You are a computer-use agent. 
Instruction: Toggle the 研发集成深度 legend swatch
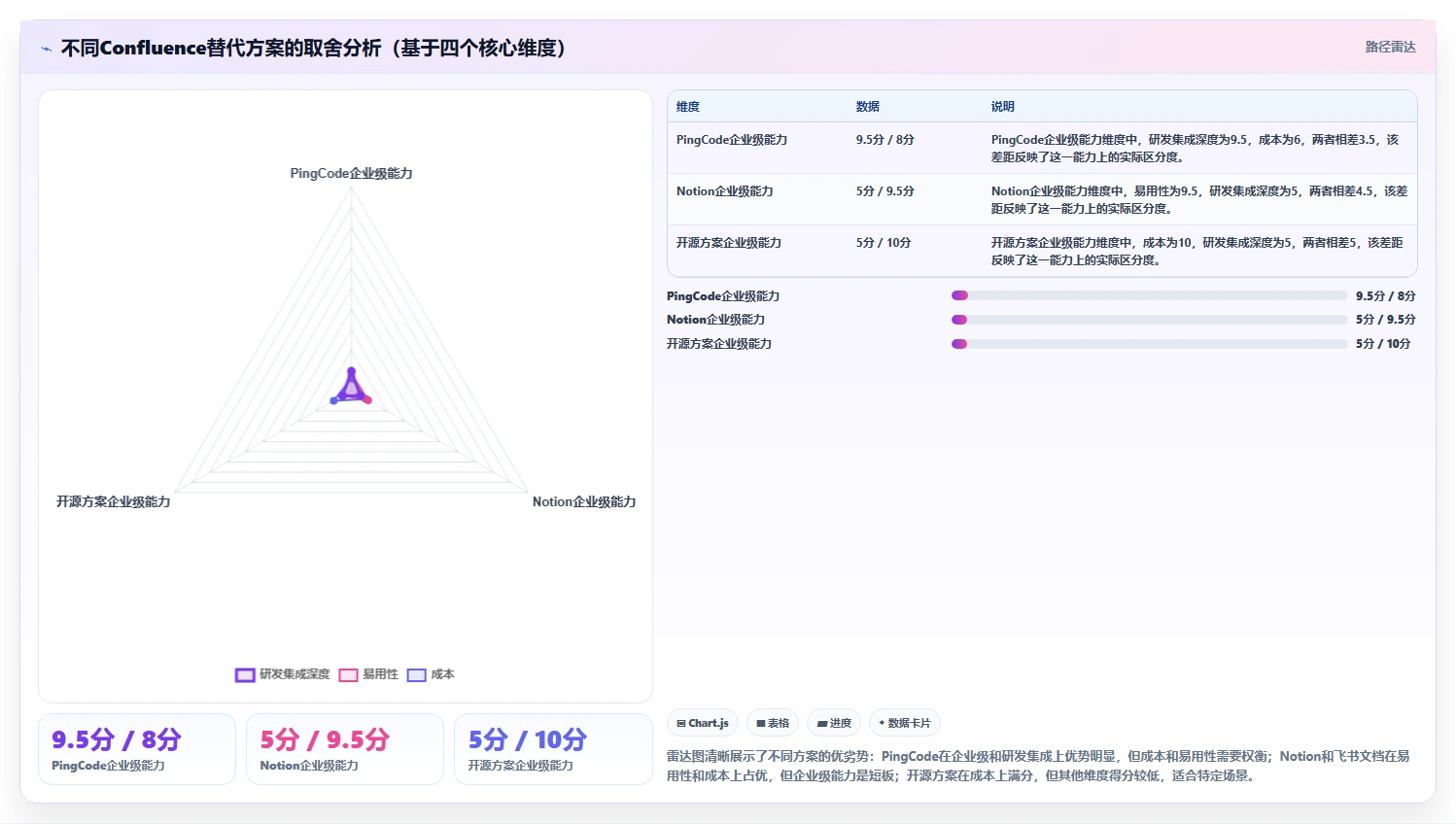point(245,675)
